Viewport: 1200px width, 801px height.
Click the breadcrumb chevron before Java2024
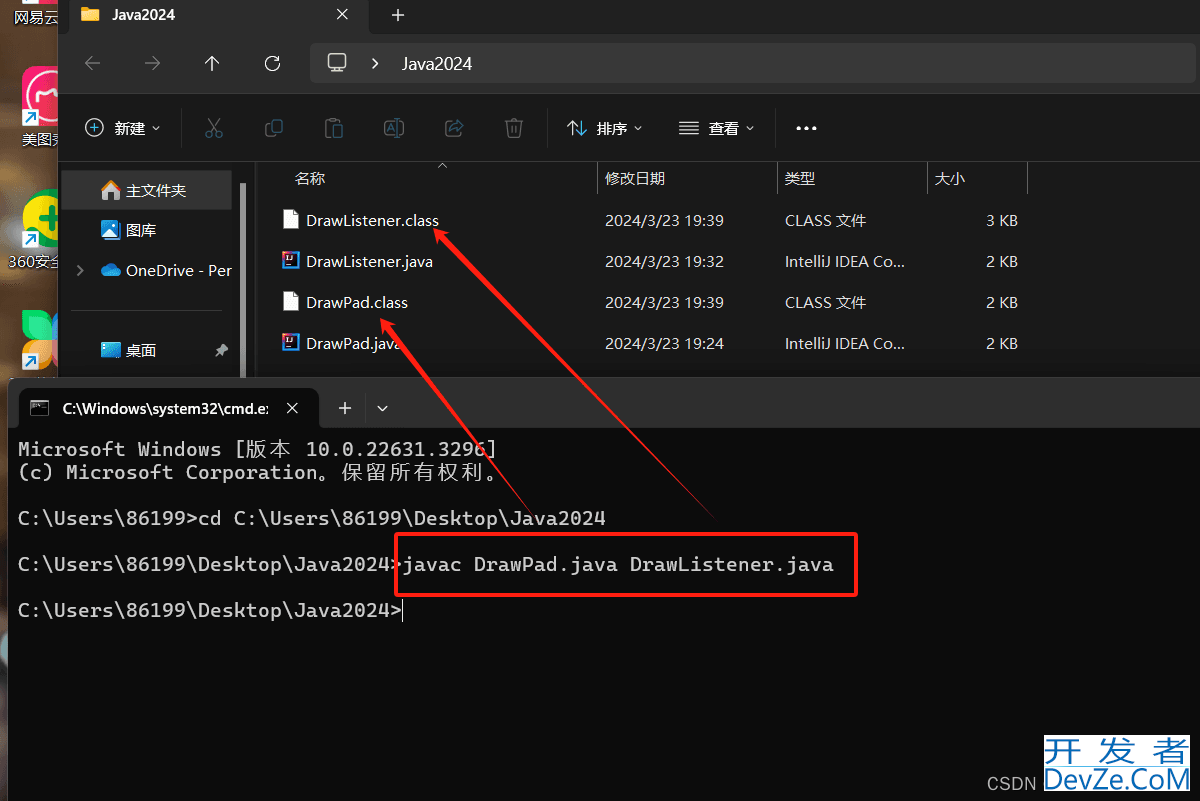(x=375, y=63)
